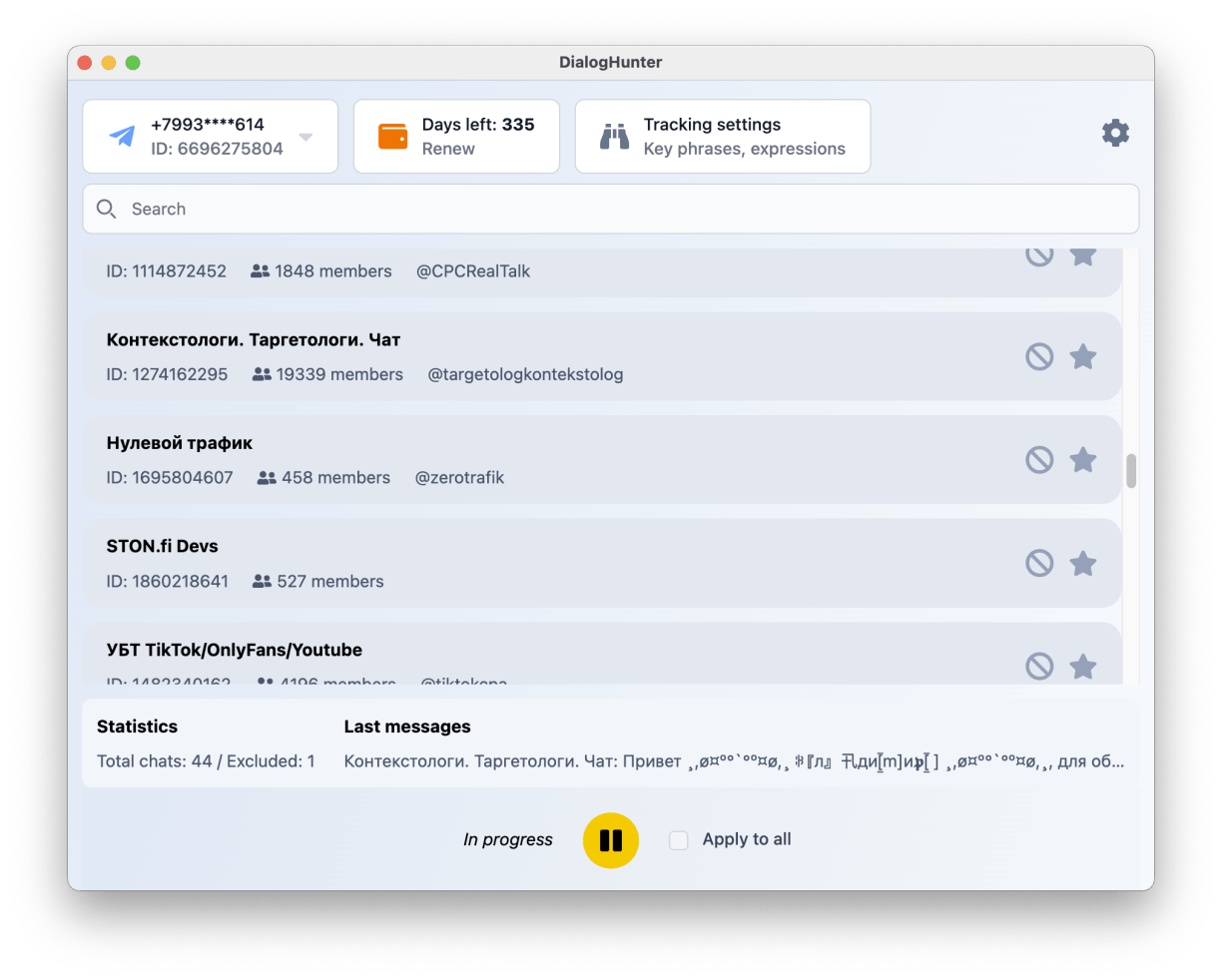This screenshot has width=1222, height=980.
Task: Open the settings gear icon
Action: pyautogui.click(x=1115, y=133)
